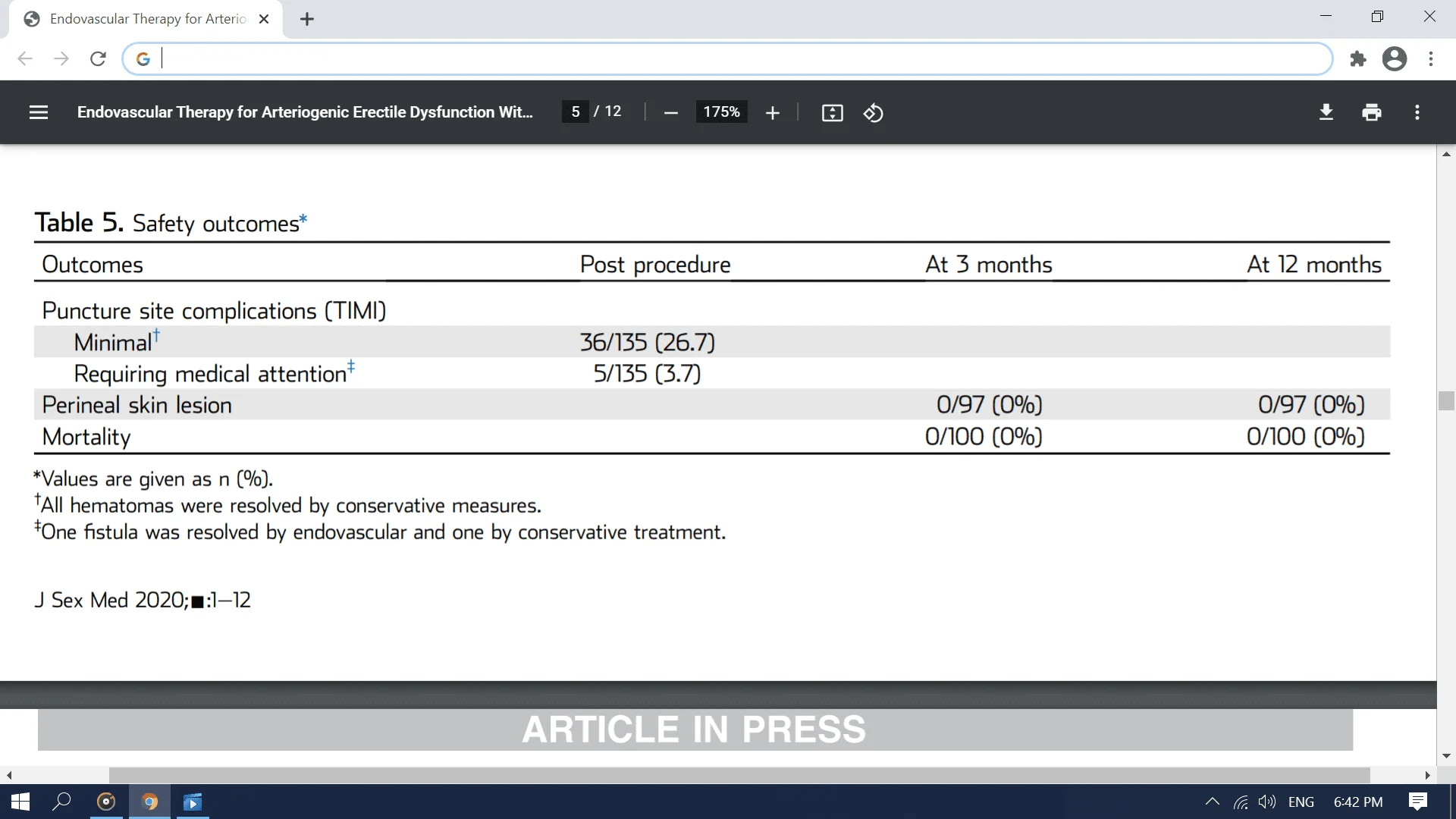This screenshot has height=819, width=1456.
Task: Open a new browser tab
Action: coord(307,19)
